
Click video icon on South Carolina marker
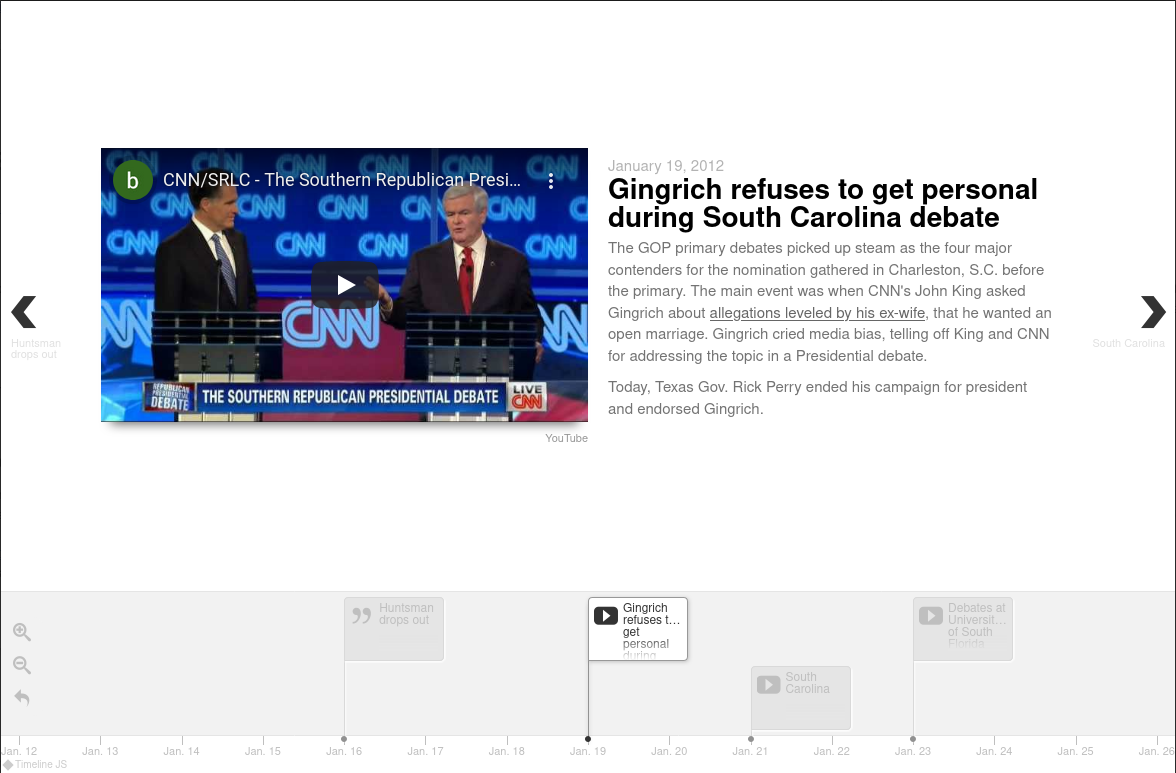coord(768,685)
